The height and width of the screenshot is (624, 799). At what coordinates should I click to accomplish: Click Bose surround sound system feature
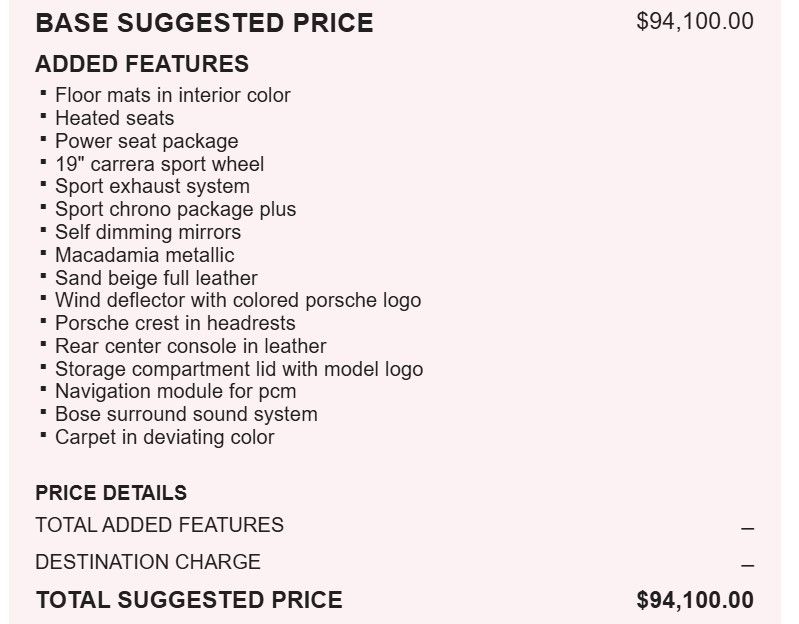point(186,414)
